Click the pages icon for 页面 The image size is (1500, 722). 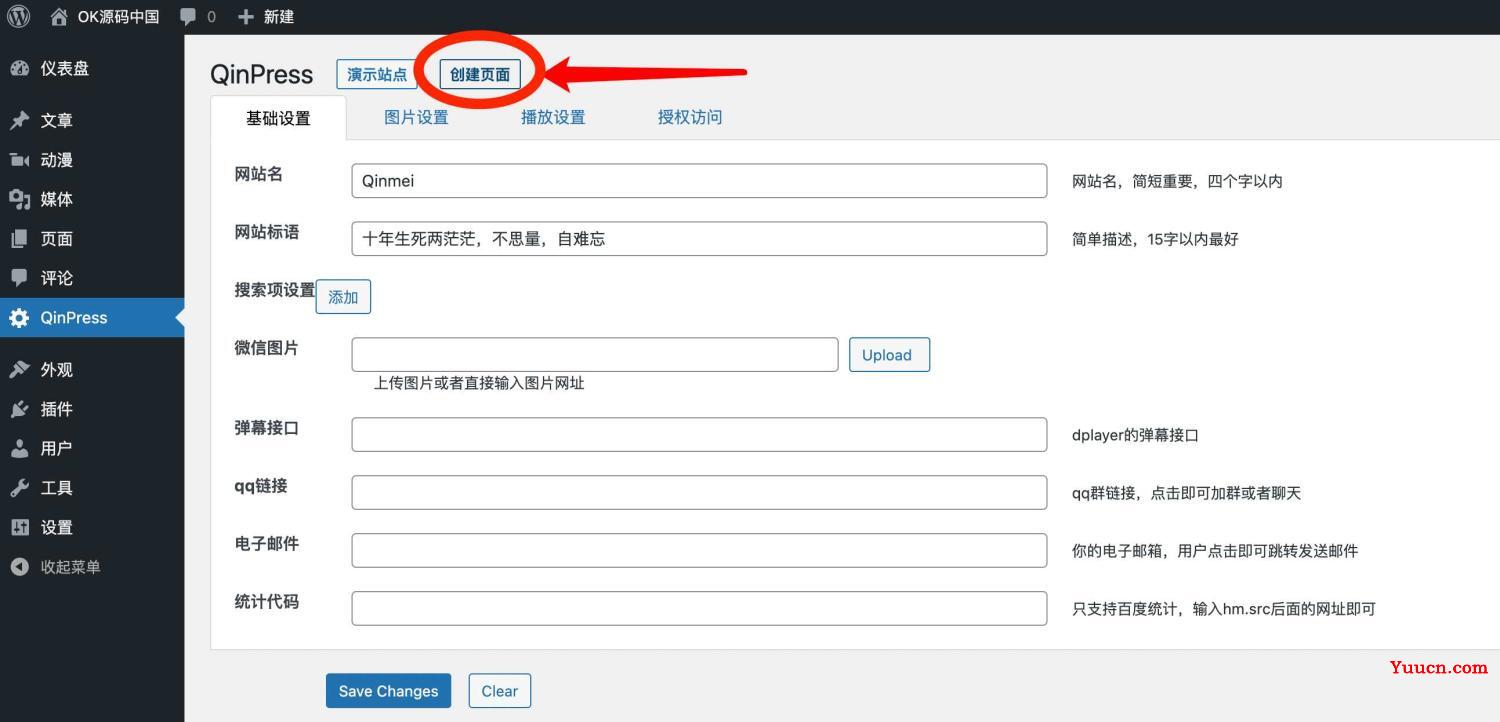click(x=20, y=239)
